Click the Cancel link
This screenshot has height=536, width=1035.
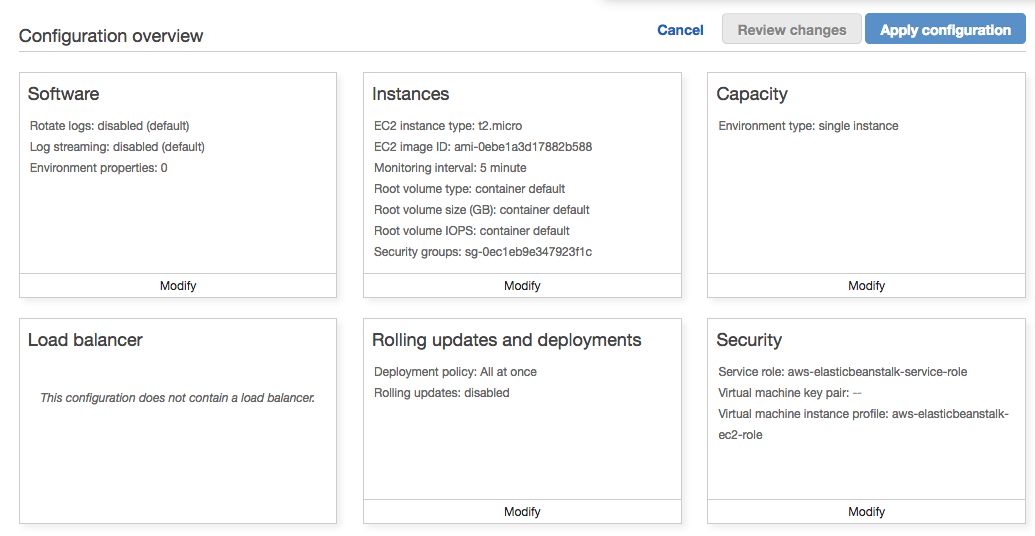click(680, 30)
